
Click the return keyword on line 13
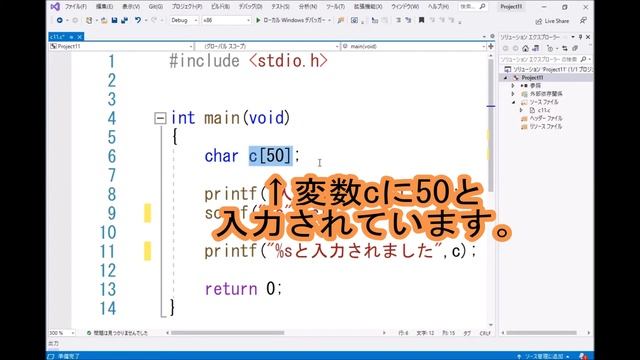tap(231, 289)
